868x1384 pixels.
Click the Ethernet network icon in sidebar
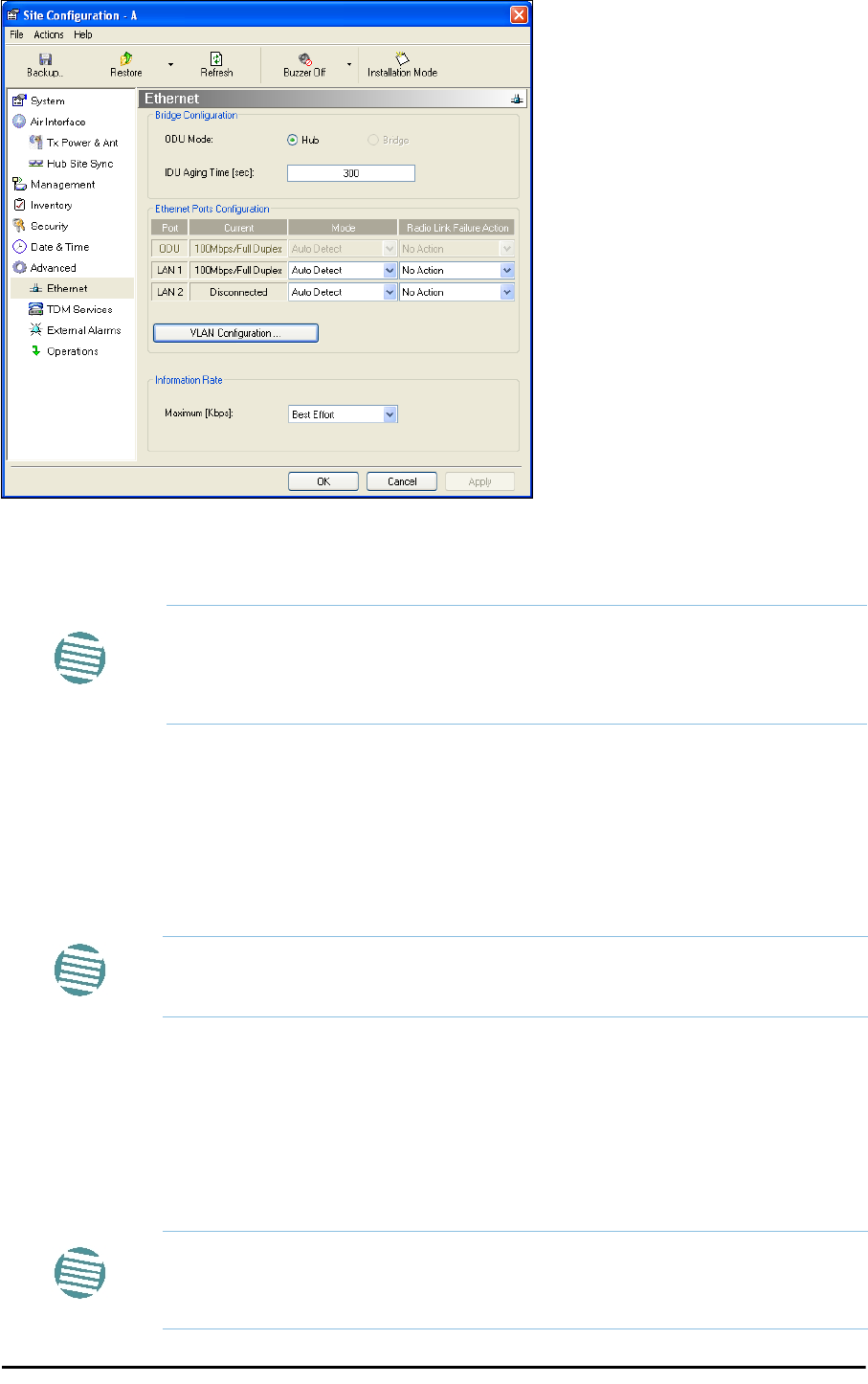pyautogui.click(x=36, y=288)
